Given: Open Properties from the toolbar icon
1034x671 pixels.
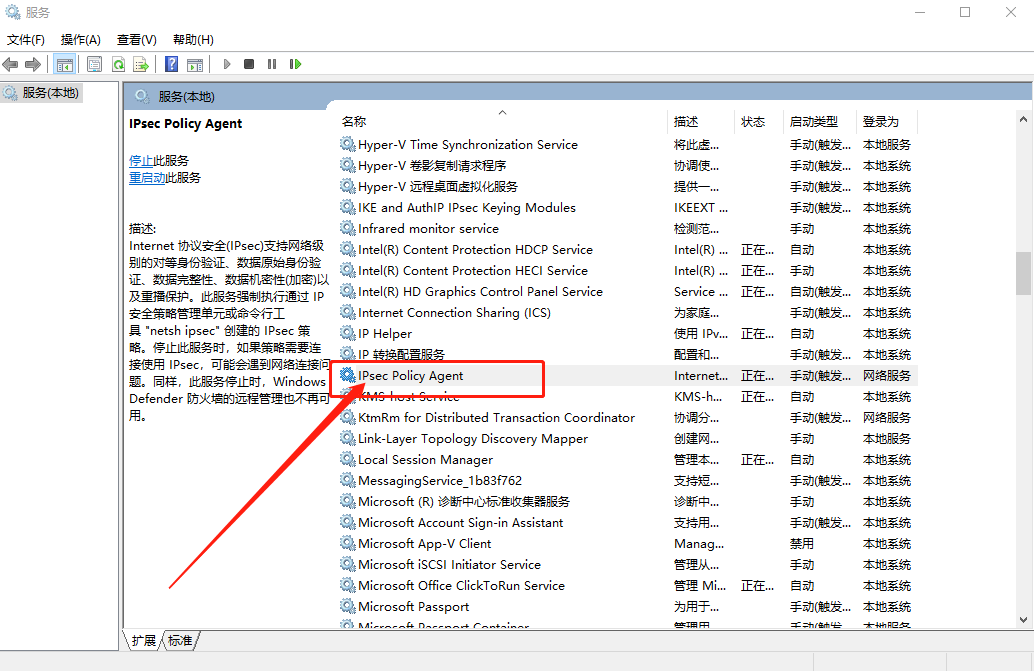Looking at the screenshot, I should [x=94, y=64].
